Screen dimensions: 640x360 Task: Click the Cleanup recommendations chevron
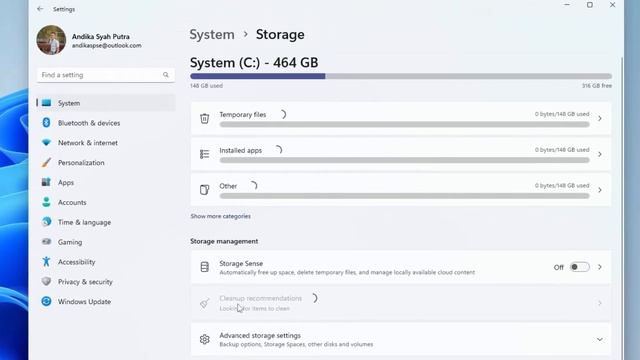[x=600, y=303]
